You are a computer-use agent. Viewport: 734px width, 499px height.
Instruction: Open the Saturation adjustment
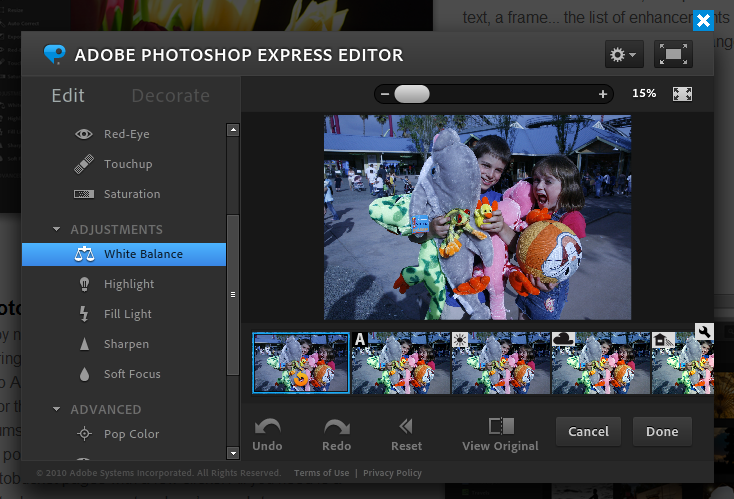131,194
